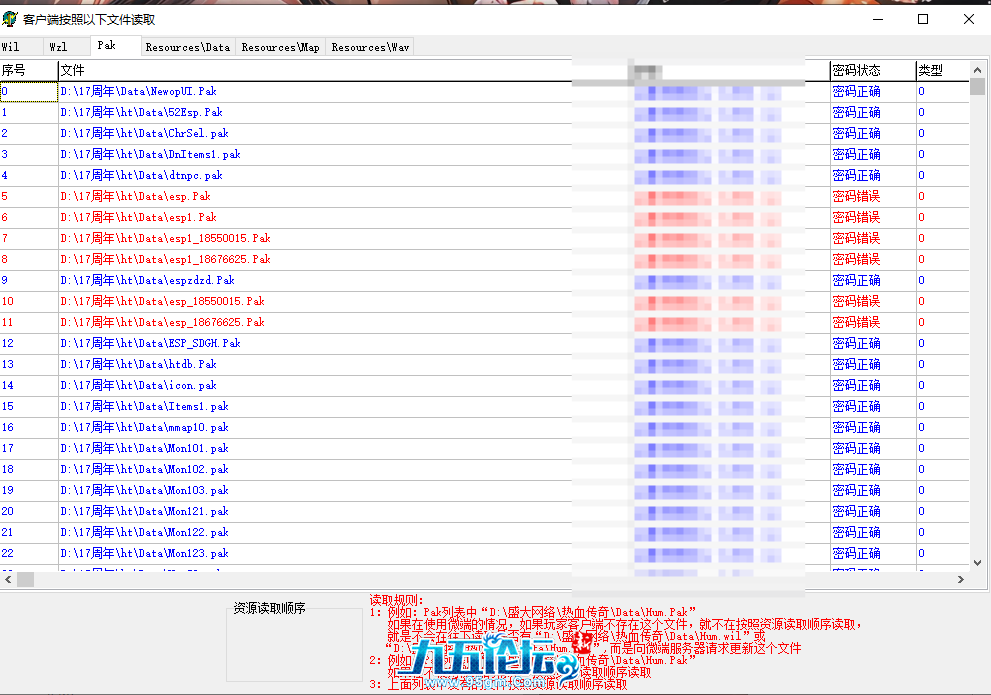Image resolution: width=991 pixels, height=695 pixels.
Task: Select row htdb.Pak file
Action: point(484,364)
